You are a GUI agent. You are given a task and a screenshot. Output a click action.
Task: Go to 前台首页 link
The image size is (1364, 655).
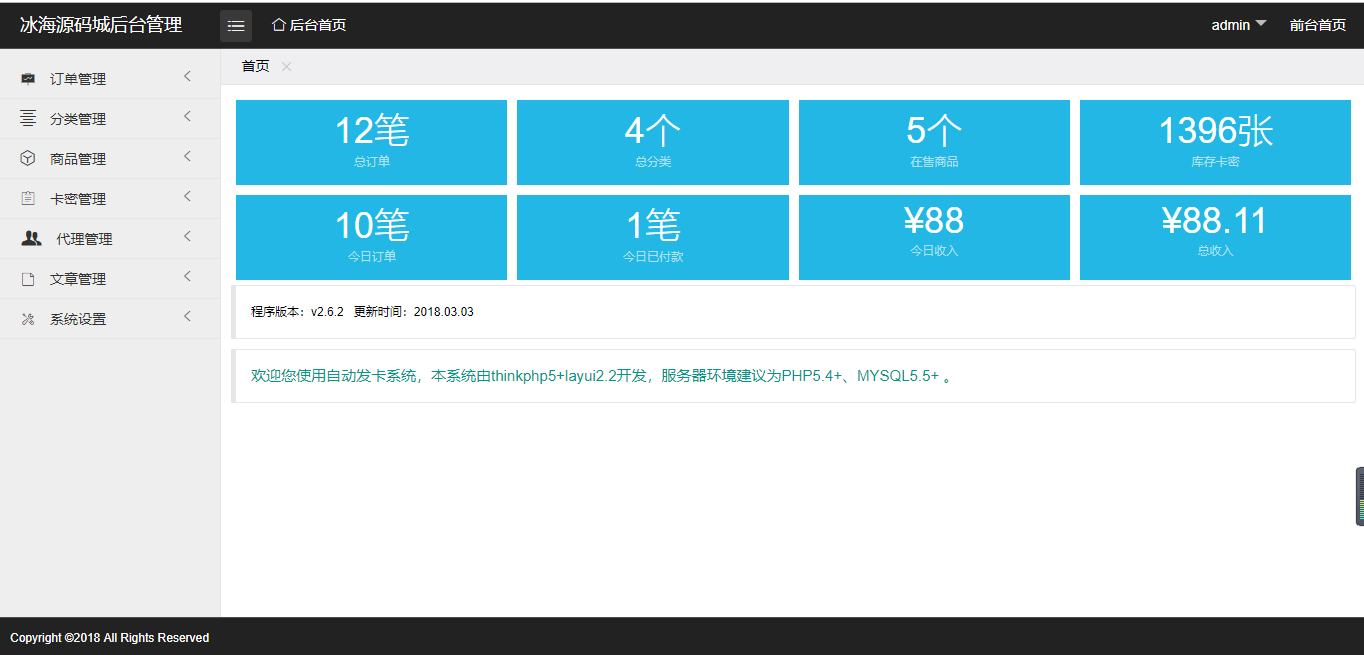coord(1317,25)
